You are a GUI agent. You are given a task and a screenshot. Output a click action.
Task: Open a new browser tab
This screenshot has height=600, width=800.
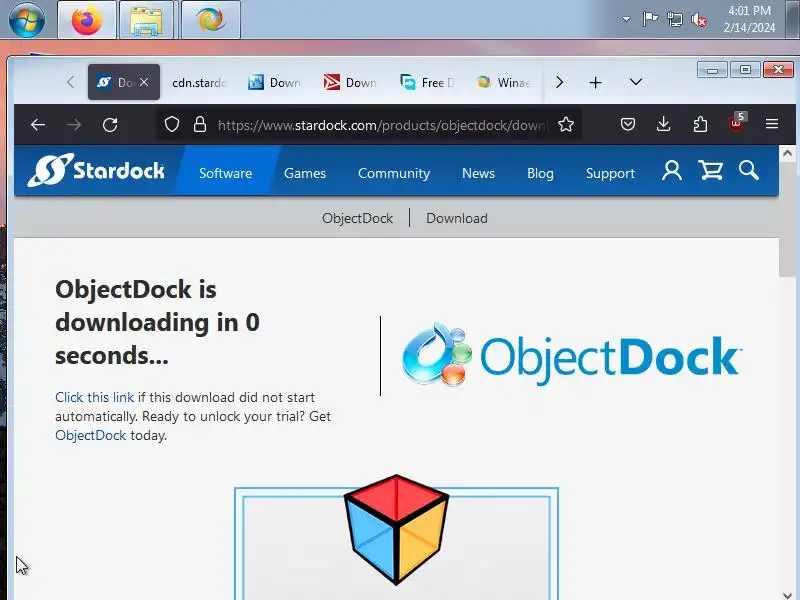click(595, 83)
